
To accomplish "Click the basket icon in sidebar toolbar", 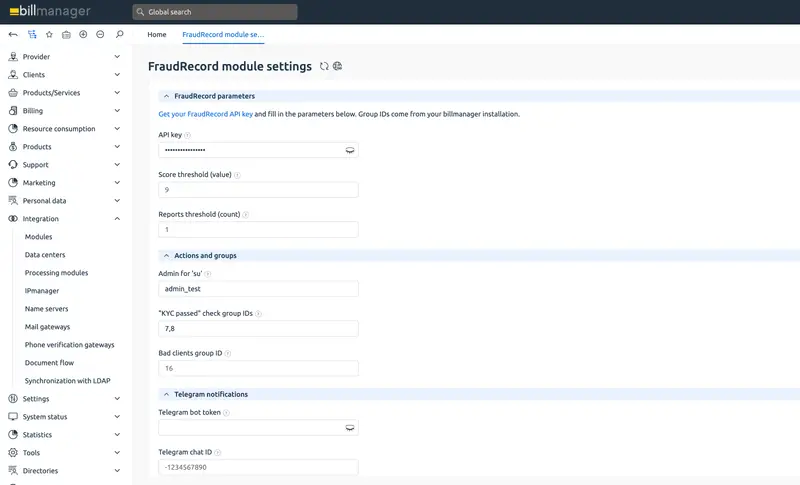I will [66, 35].
